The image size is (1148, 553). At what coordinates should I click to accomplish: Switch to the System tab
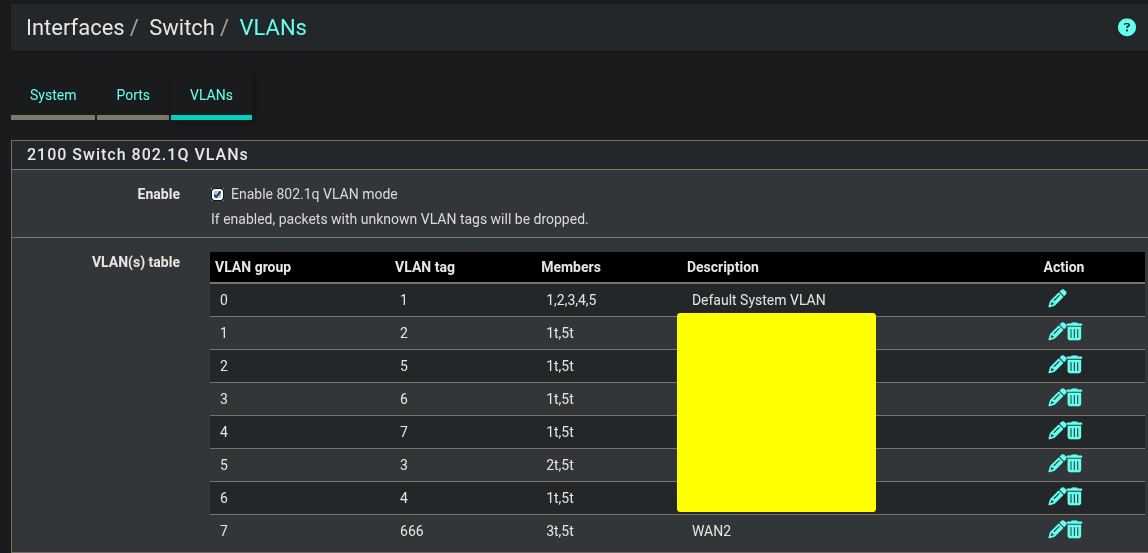point(53,95)
